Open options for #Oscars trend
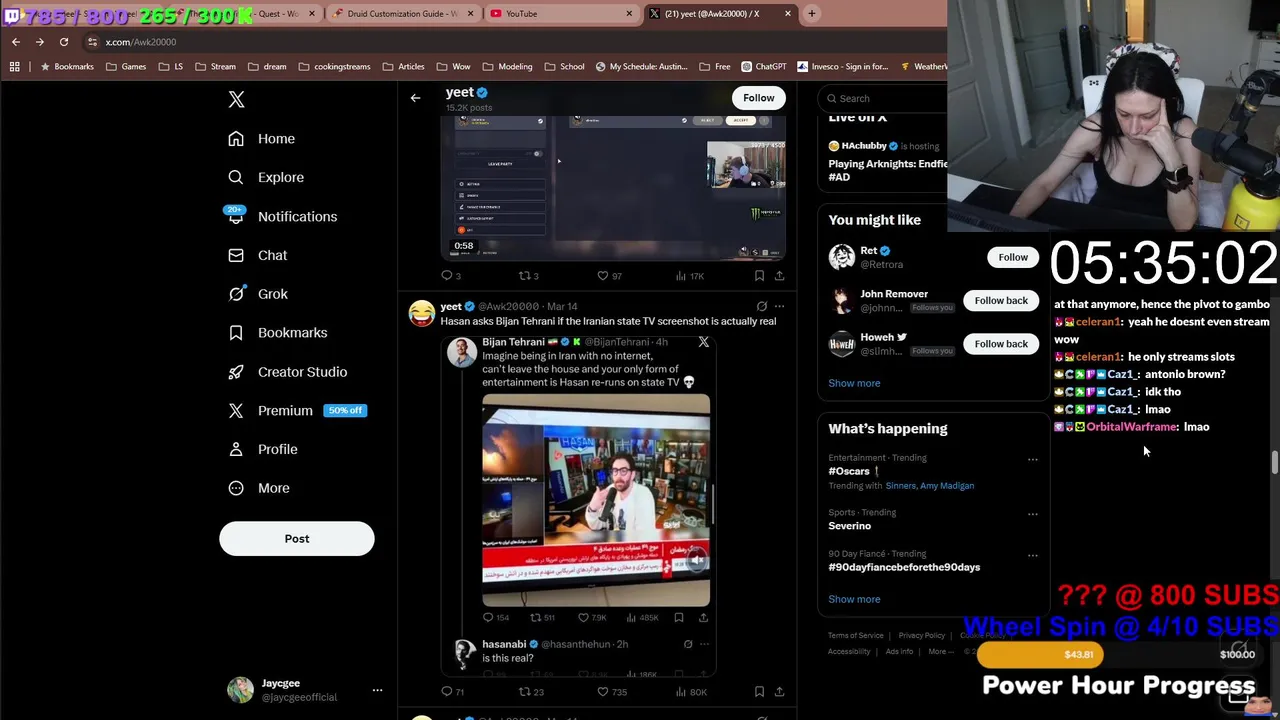This screenshot has height=720, width=1280. [x=1032, y=460]
